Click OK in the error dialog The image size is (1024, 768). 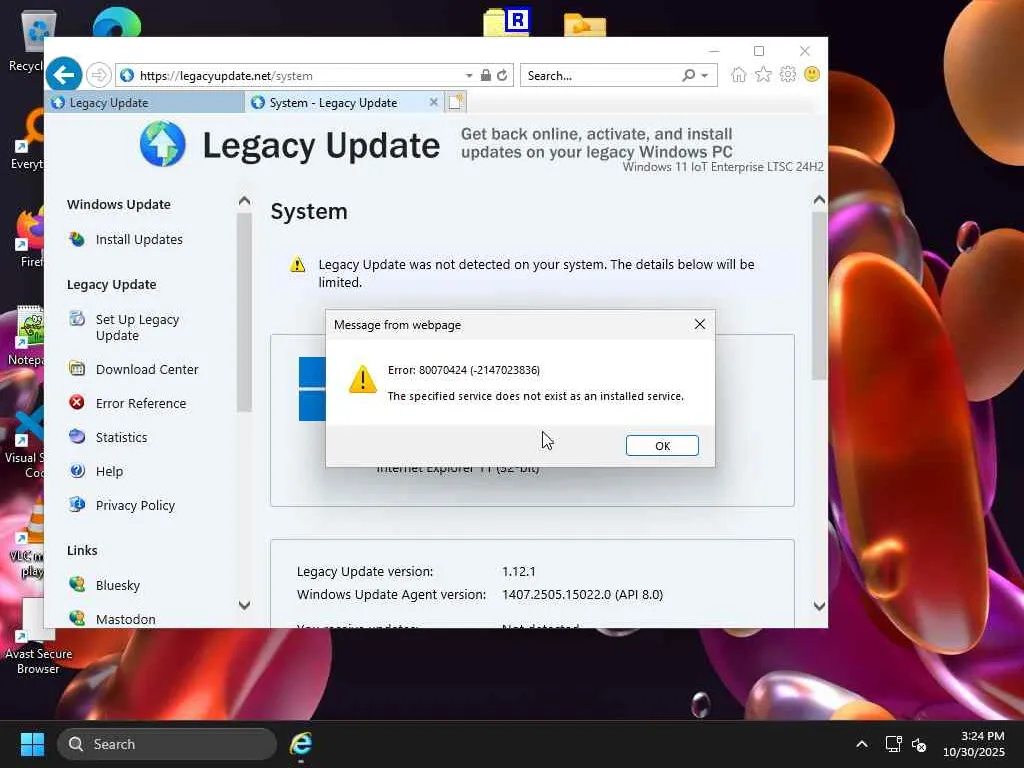coord(662,445)
